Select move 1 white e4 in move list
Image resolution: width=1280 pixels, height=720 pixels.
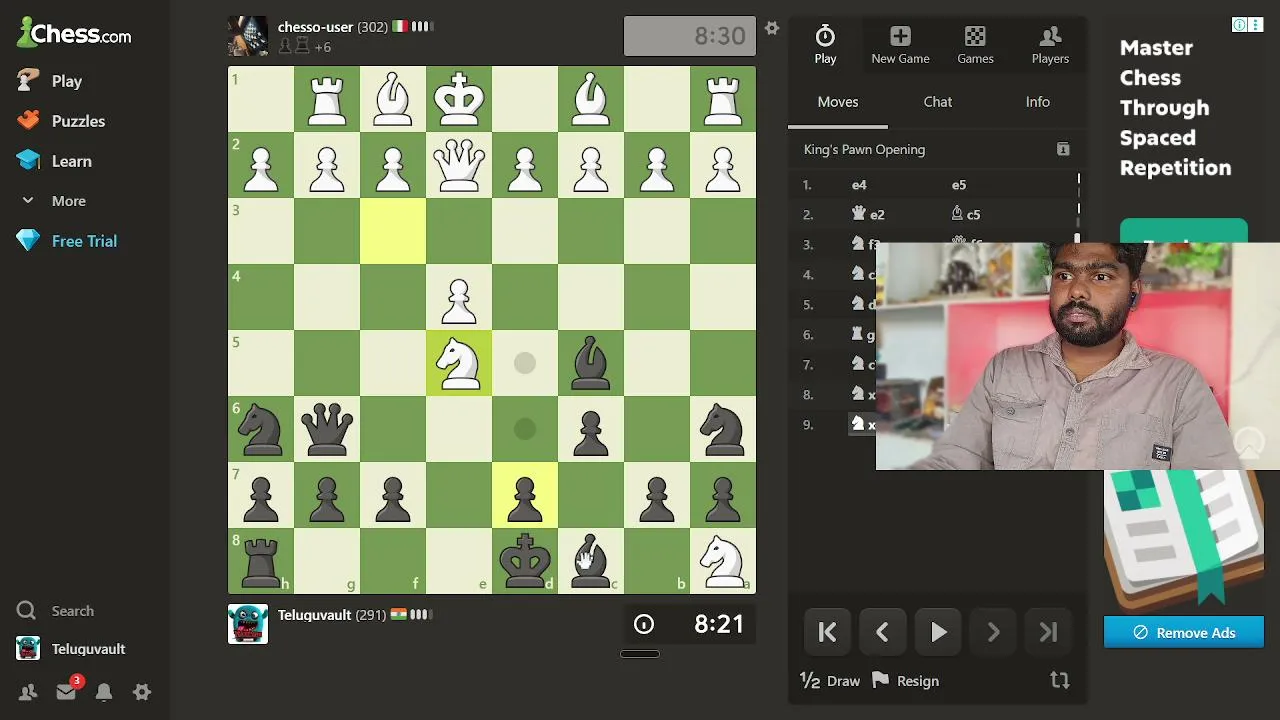859,185
